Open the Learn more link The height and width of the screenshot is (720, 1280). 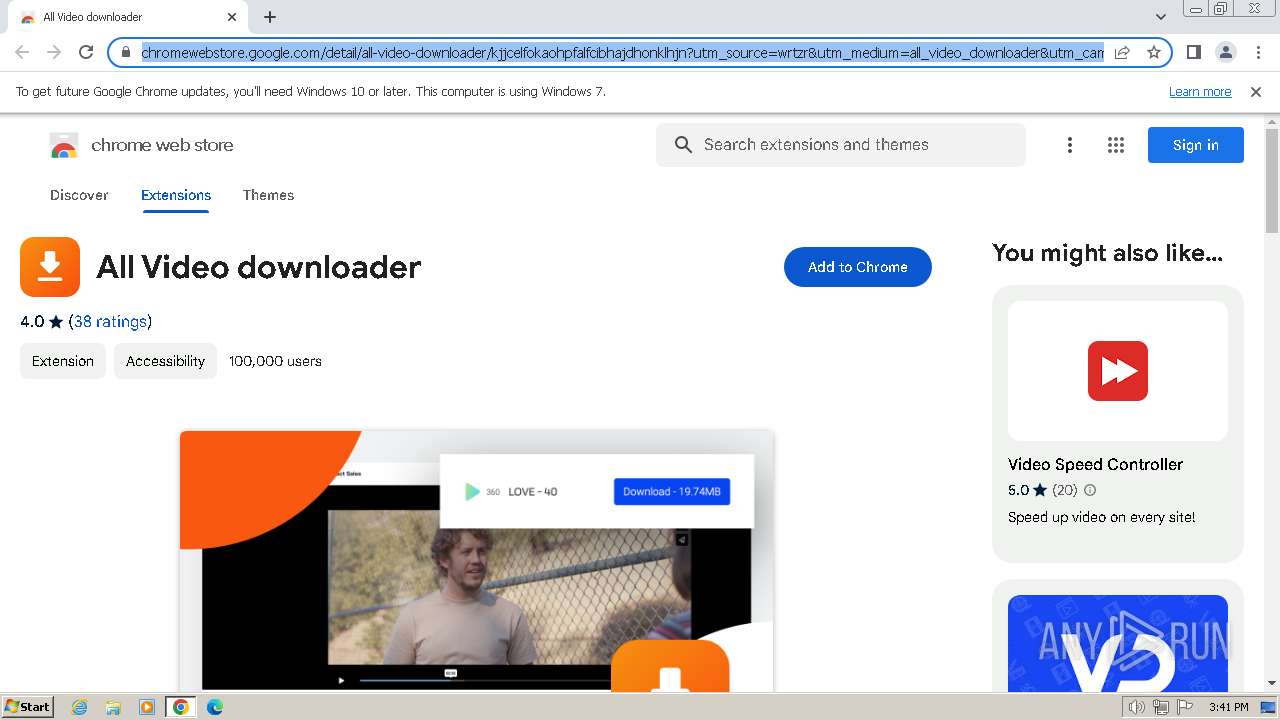coord(1200,92)
